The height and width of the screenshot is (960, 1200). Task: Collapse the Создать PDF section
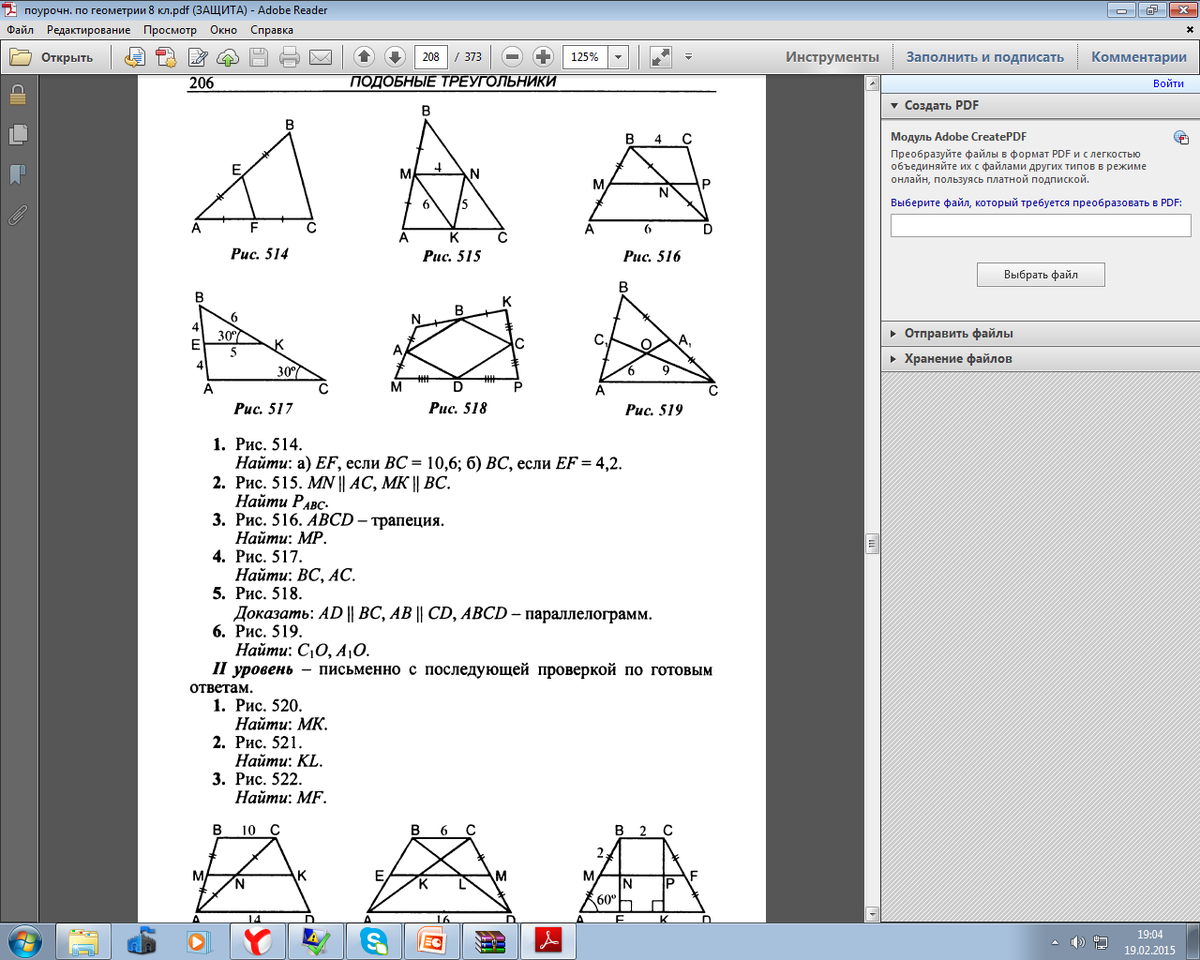click(1040, 105)
